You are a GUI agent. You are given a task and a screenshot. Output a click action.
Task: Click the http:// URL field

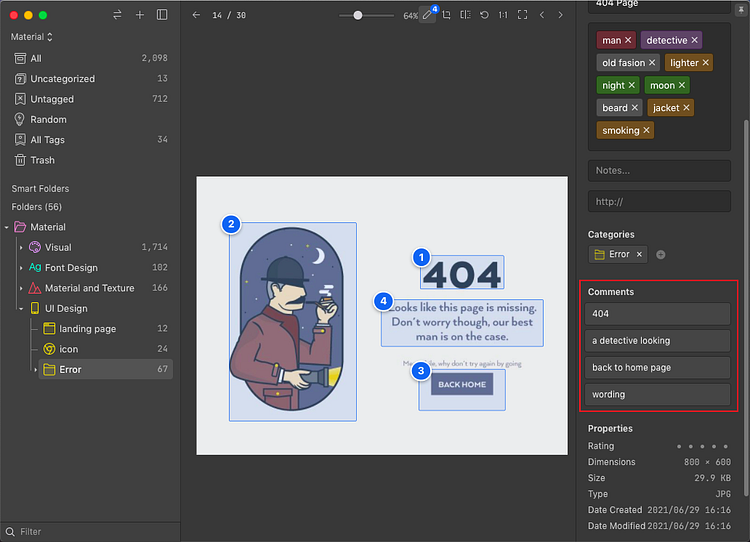[659, 201]
